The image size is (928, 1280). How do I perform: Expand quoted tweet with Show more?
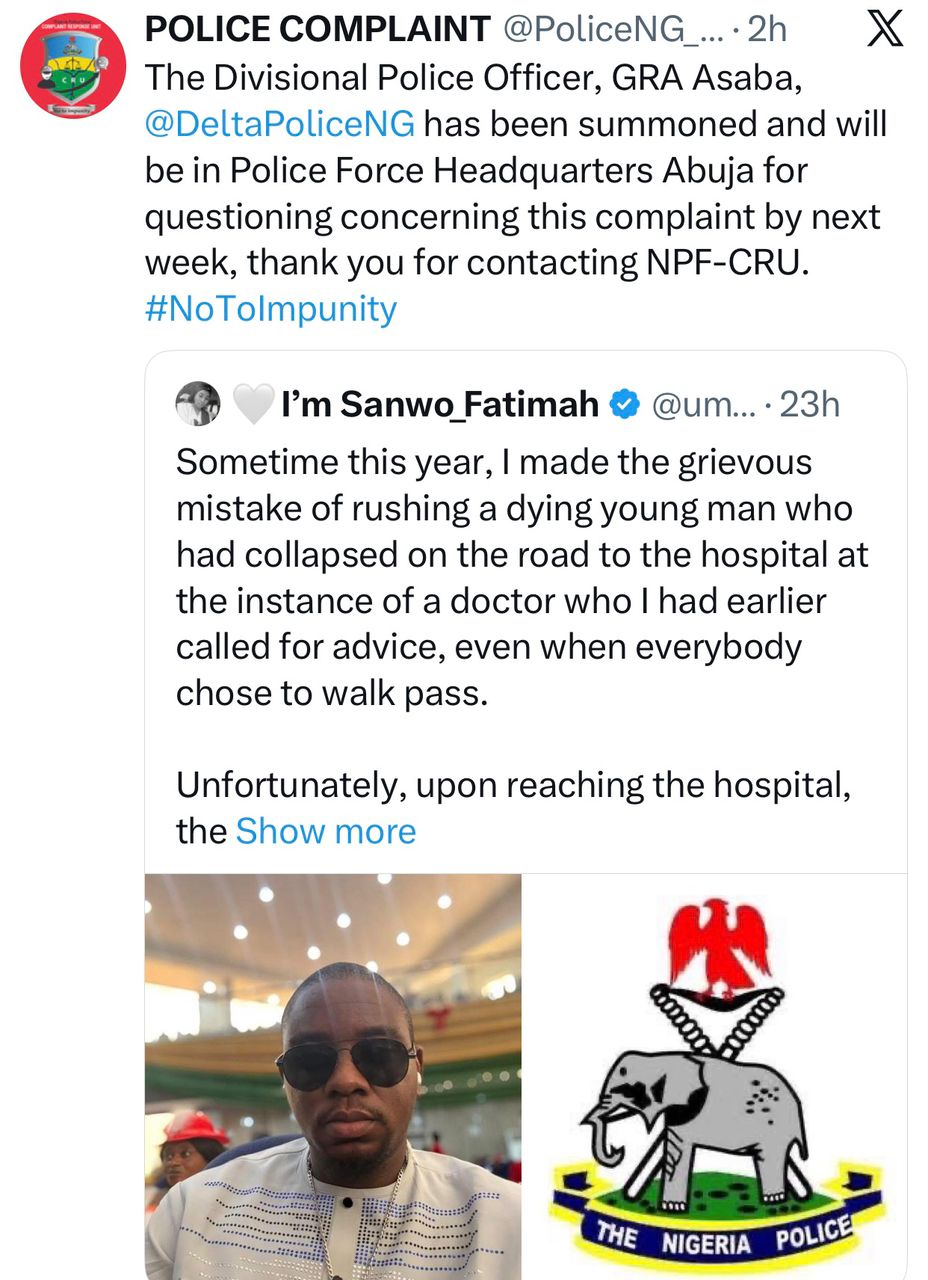click(x=325, y=831)
